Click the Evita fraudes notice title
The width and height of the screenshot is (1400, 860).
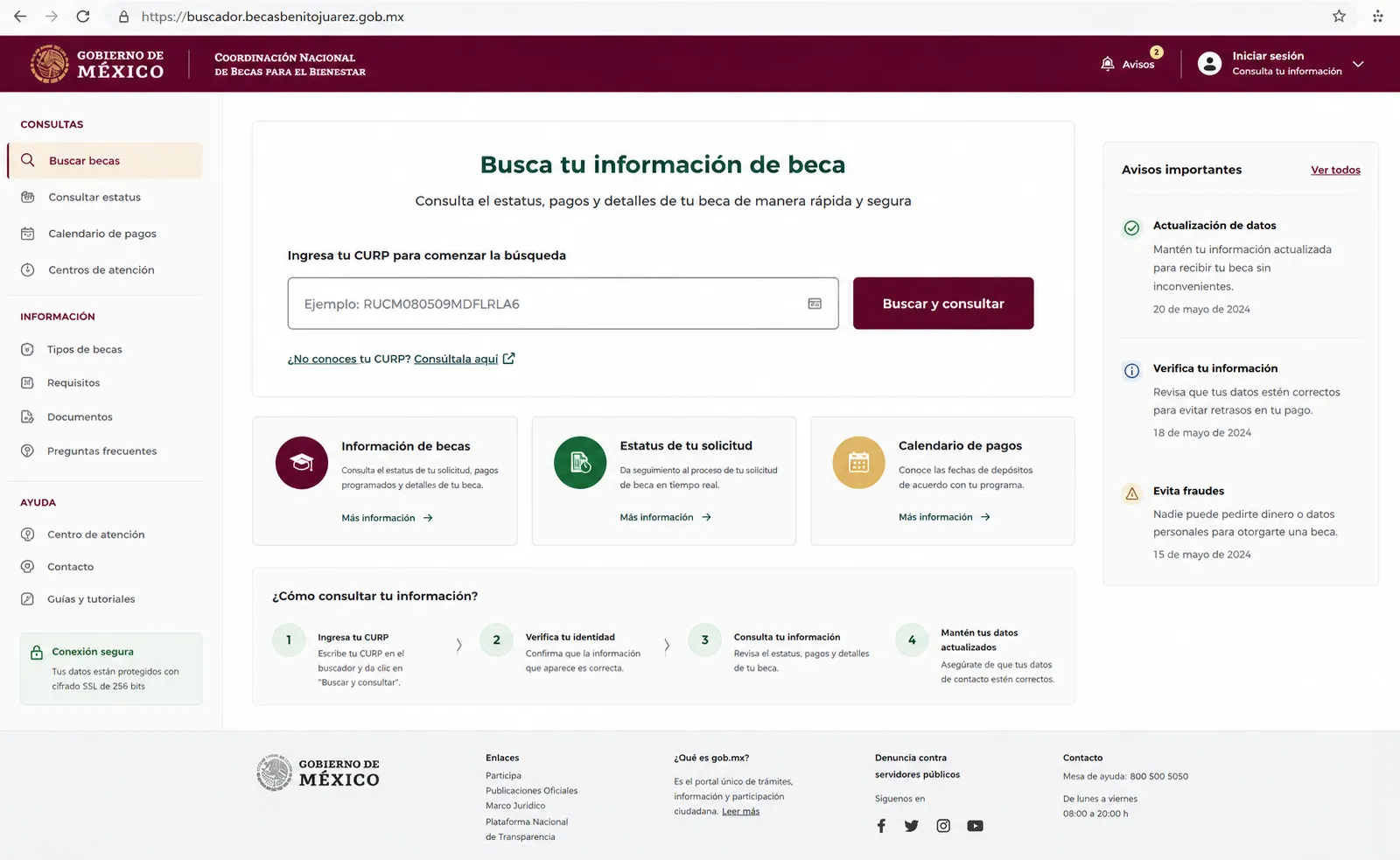(1188, 491)
